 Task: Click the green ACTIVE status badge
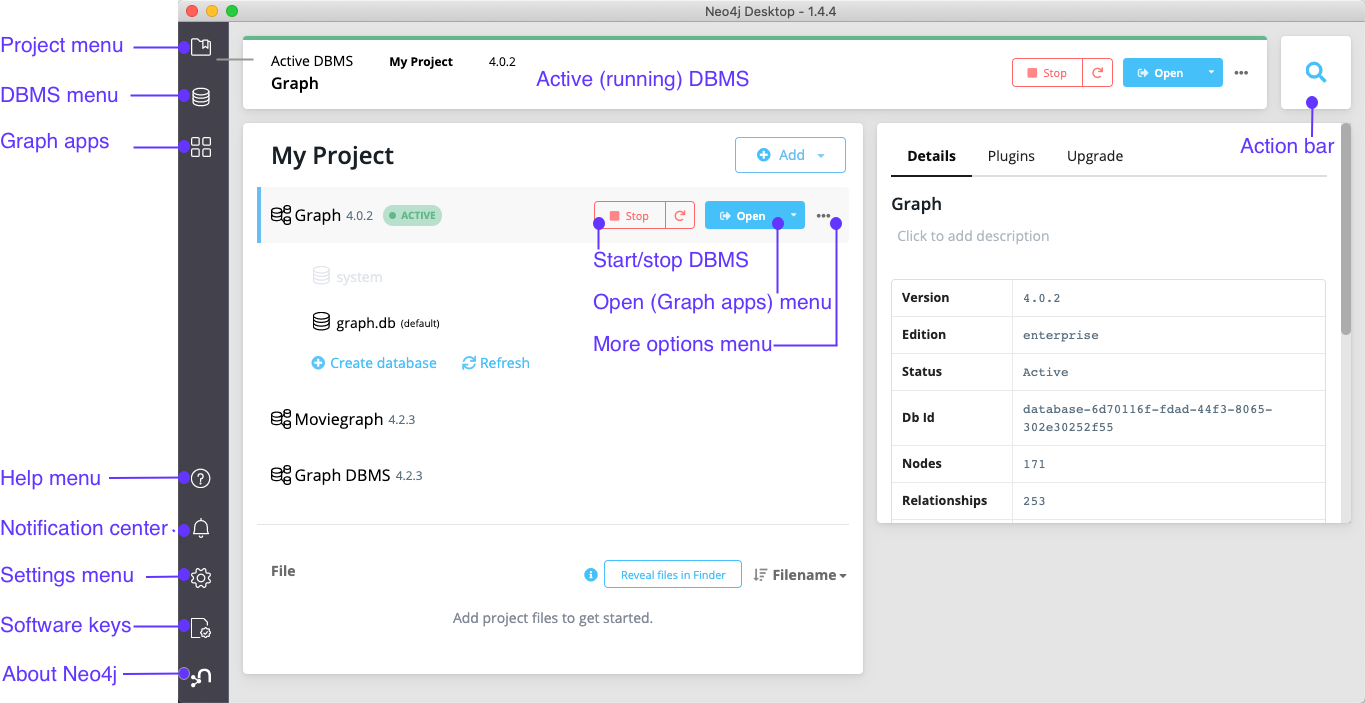[412, 215]
